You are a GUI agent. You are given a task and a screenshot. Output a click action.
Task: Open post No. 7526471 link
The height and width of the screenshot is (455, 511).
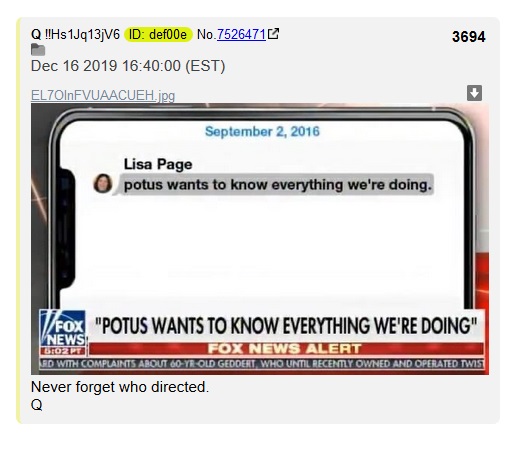coord(241,34)
